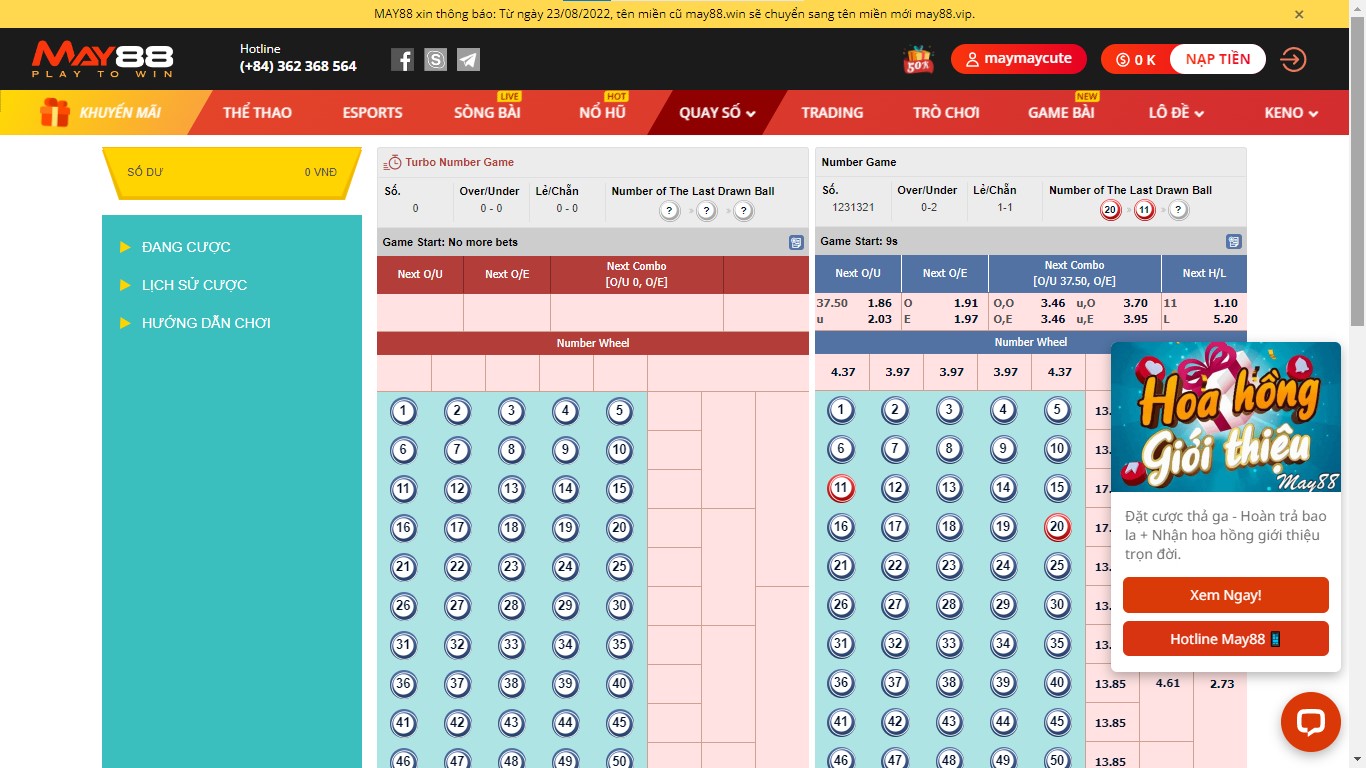This screenshot has width=1366, height=768.
Task: Pick the red-circled ball 11 in Number Game
Action: [x=841, y=488]
